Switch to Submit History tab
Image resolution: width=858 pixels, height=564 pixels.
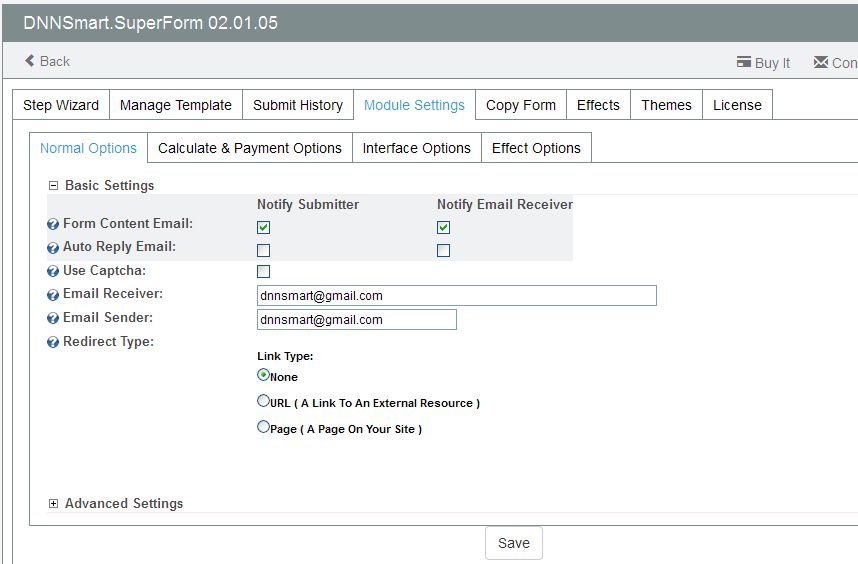tap(298, 104)
